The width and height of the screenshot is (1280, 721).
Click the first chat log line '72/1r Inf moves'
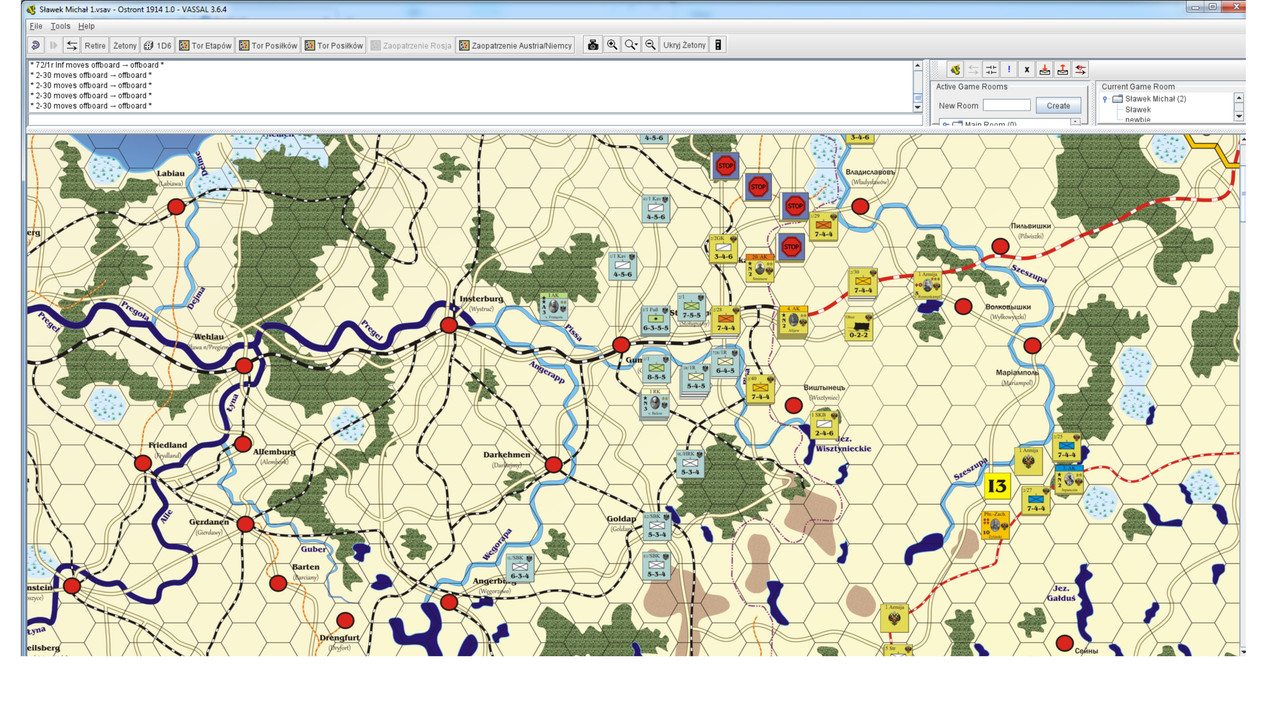coord(97,65)
